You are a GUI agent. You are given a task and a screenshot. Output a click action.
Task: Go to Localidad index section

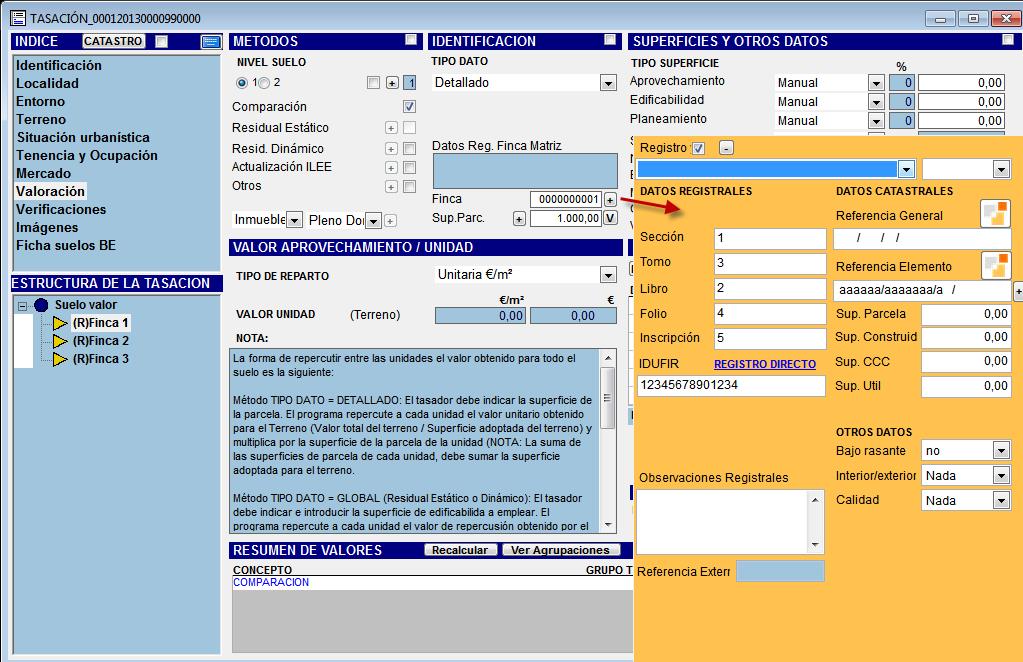point(47,83)
